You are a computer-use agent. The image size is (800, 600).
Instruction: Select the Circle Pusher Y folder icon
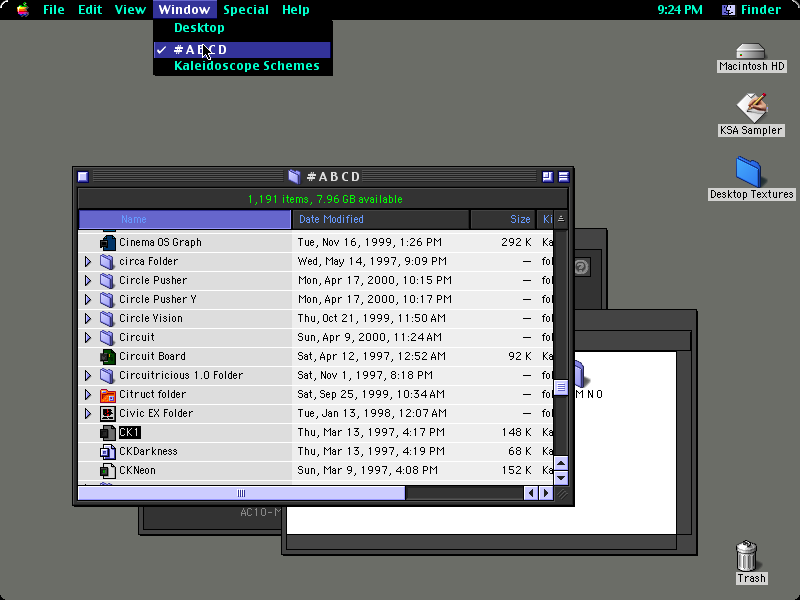107,299
